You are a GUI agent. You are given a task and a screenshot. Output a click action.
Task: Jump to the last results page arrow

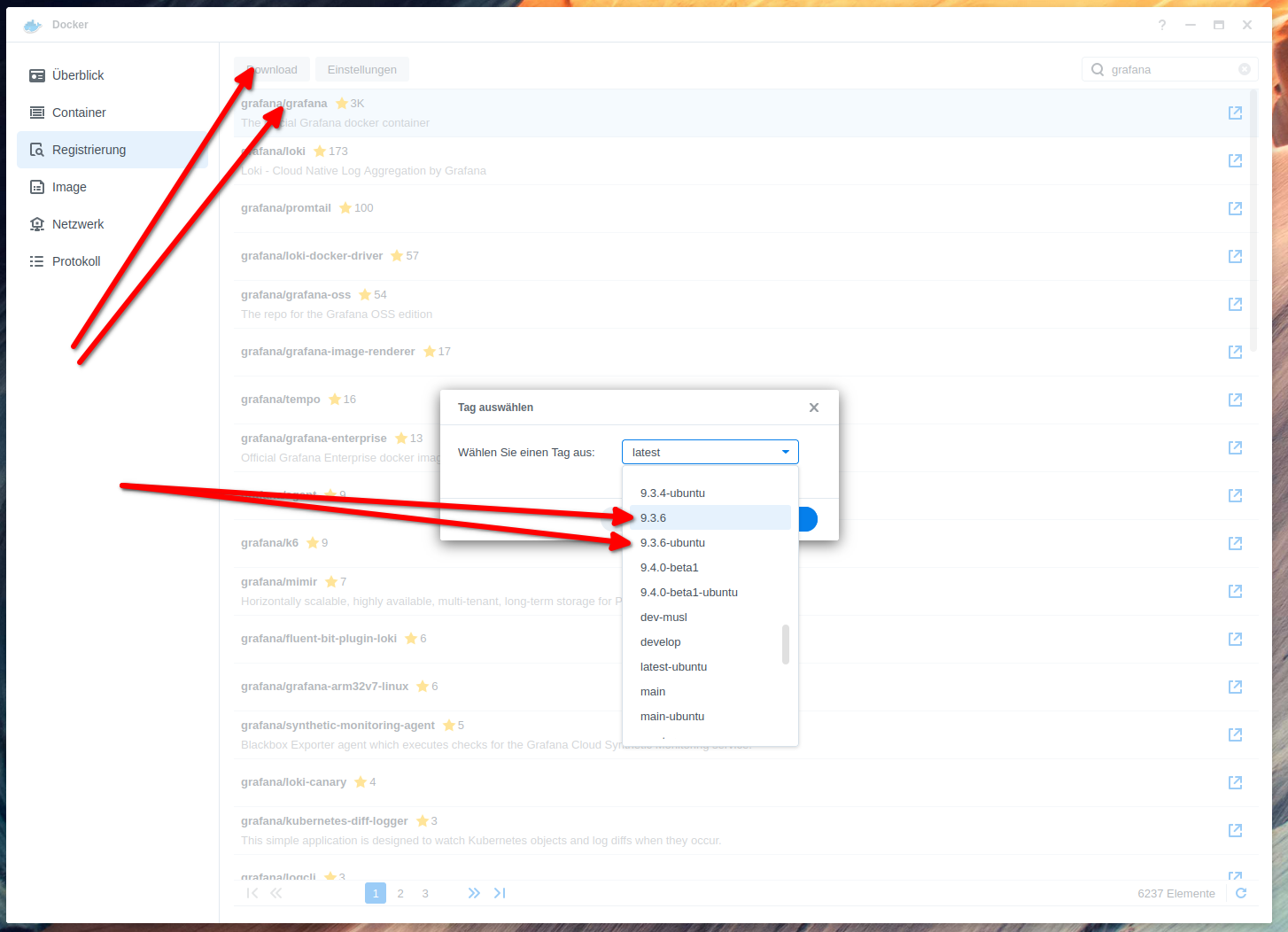(x=500, y=893)
